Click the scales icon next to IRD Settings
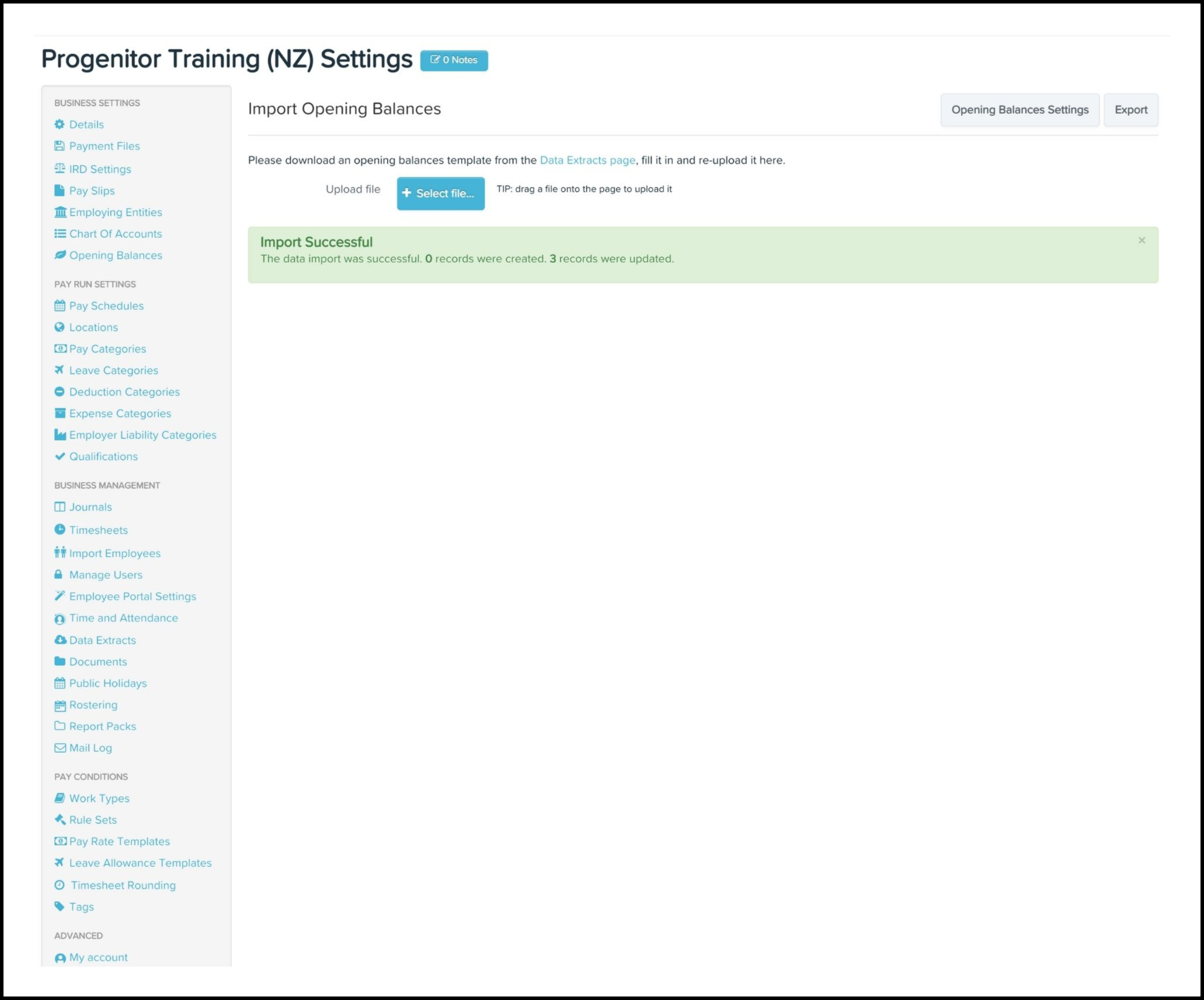This screenshot has height=1000, width=1204. point(60,169)
